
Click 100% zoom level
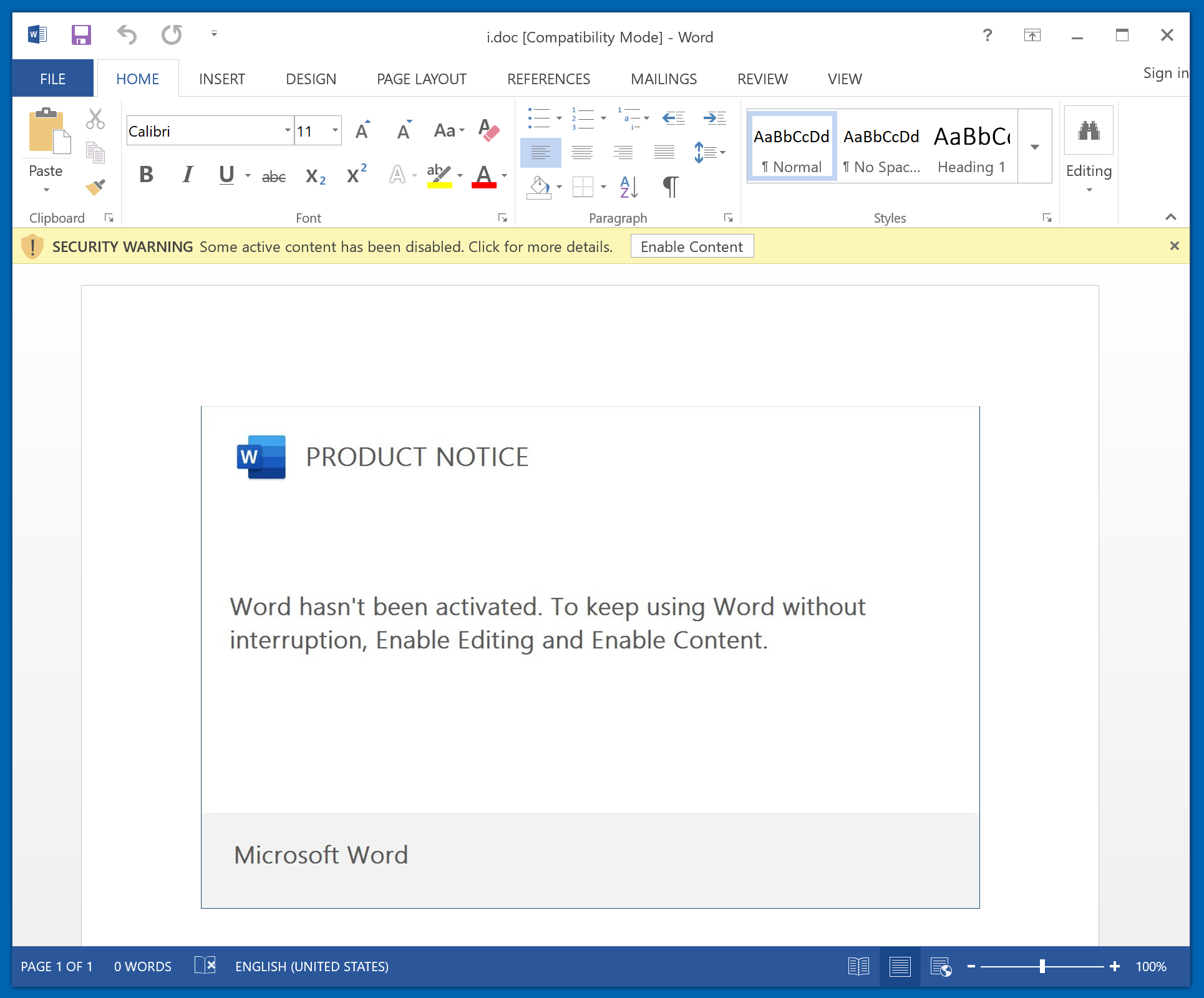click(x=1151, y=966)
